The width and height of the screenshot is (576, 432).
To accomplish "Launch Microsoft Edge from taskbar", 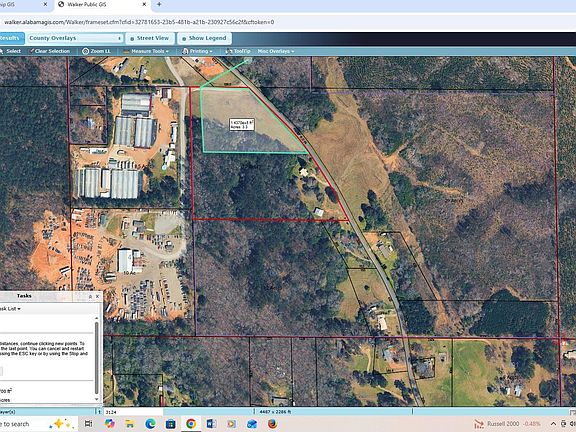I will coord(150,424).
